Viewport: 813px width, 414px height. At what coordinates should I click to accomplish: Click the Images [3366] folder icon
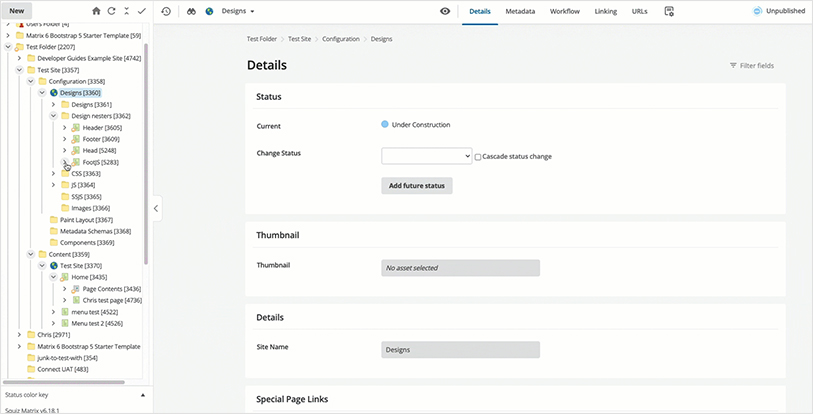(65, 208)
